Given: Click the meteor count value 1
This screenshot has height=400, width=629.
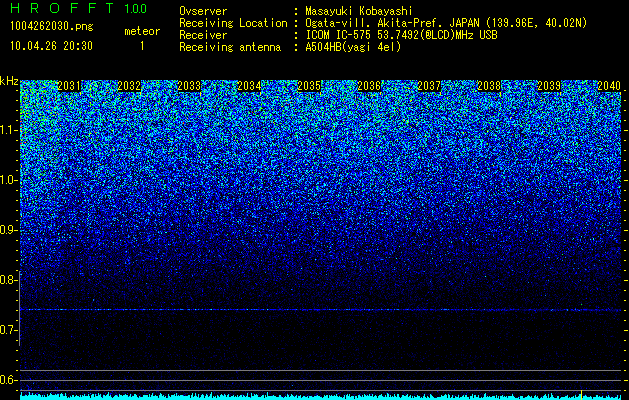Looking at the screenshot, I should coord(142,46).
